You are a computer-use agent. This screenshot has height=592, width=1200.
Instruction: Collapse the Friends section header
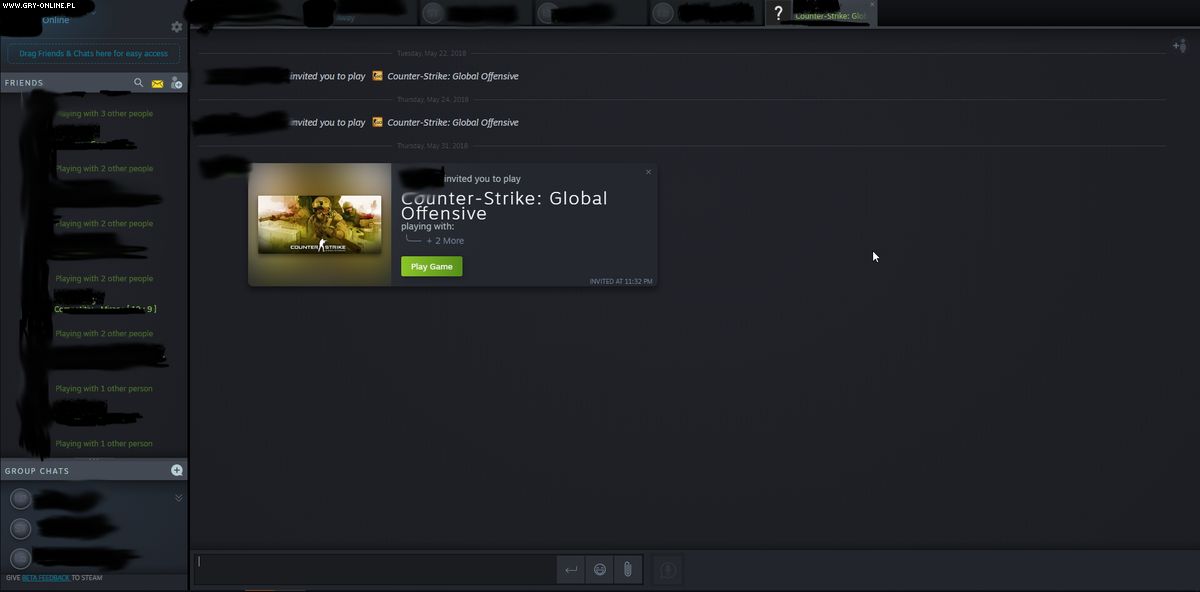[24, 83]
